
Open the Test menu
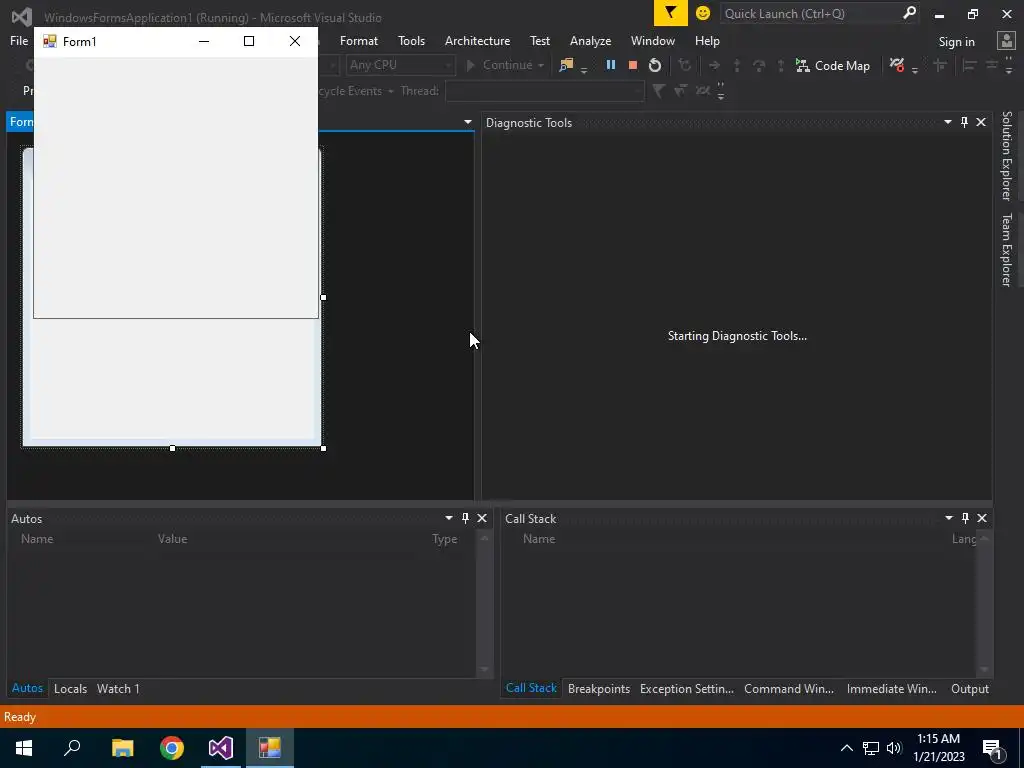tap(539, 40)
